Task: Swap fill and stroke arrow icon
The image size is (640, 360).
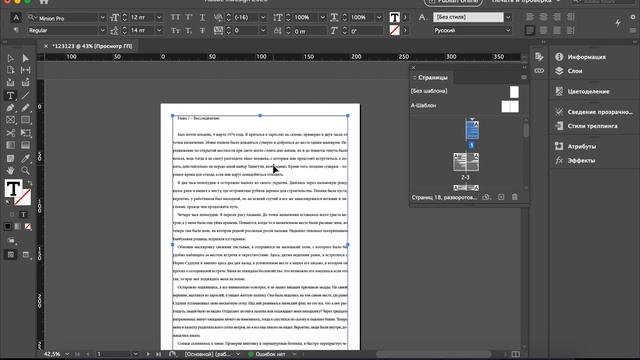Action: click(x=29, y=182)
